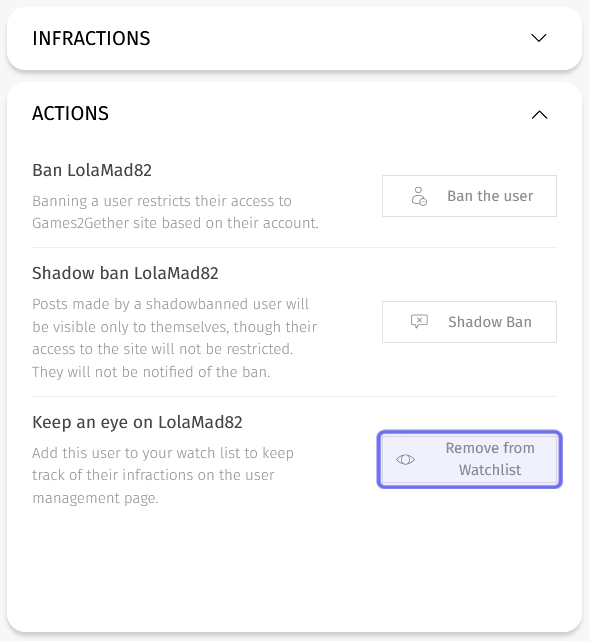Select the "Keep an eye on LolaMad82" heading

tap(137, 422)
